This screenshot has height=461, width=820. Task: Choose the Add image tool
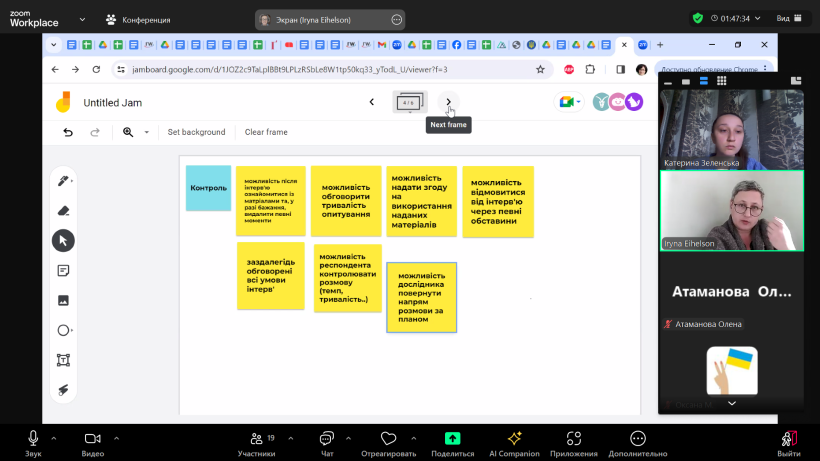click(x=63, y=301)
